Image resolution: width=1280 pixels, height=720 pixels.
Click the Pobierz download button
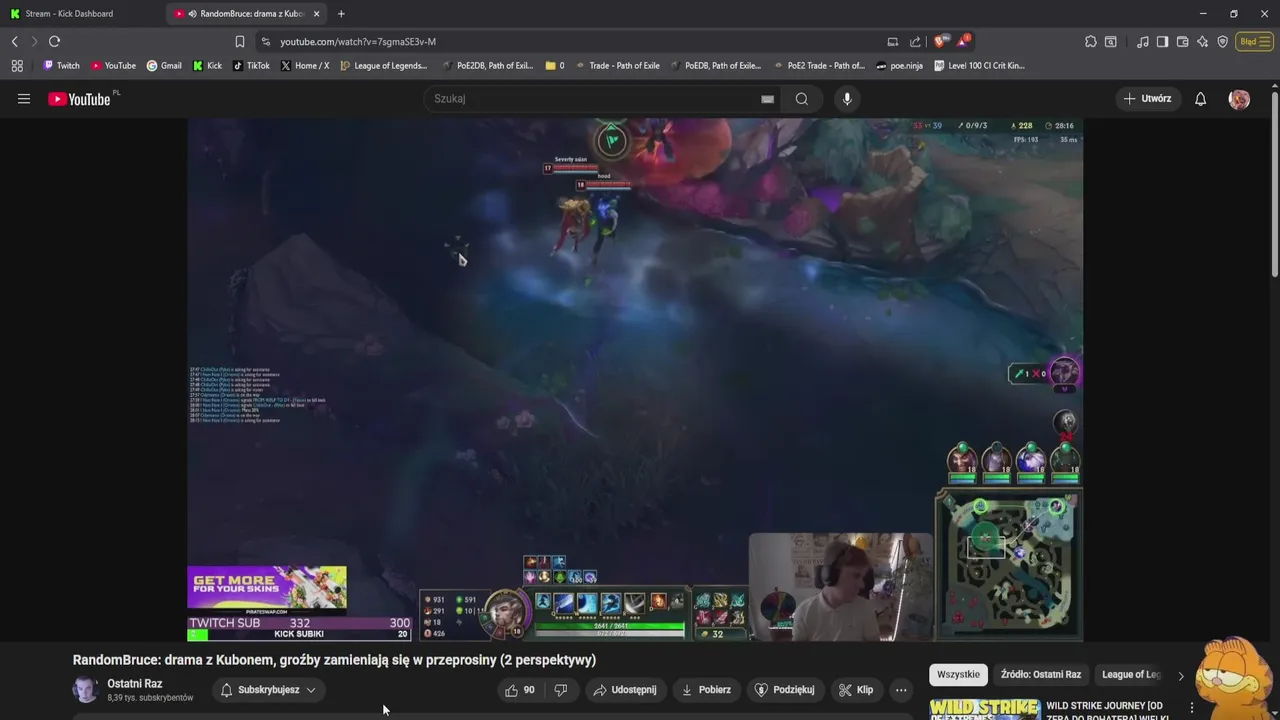point(706,690)
